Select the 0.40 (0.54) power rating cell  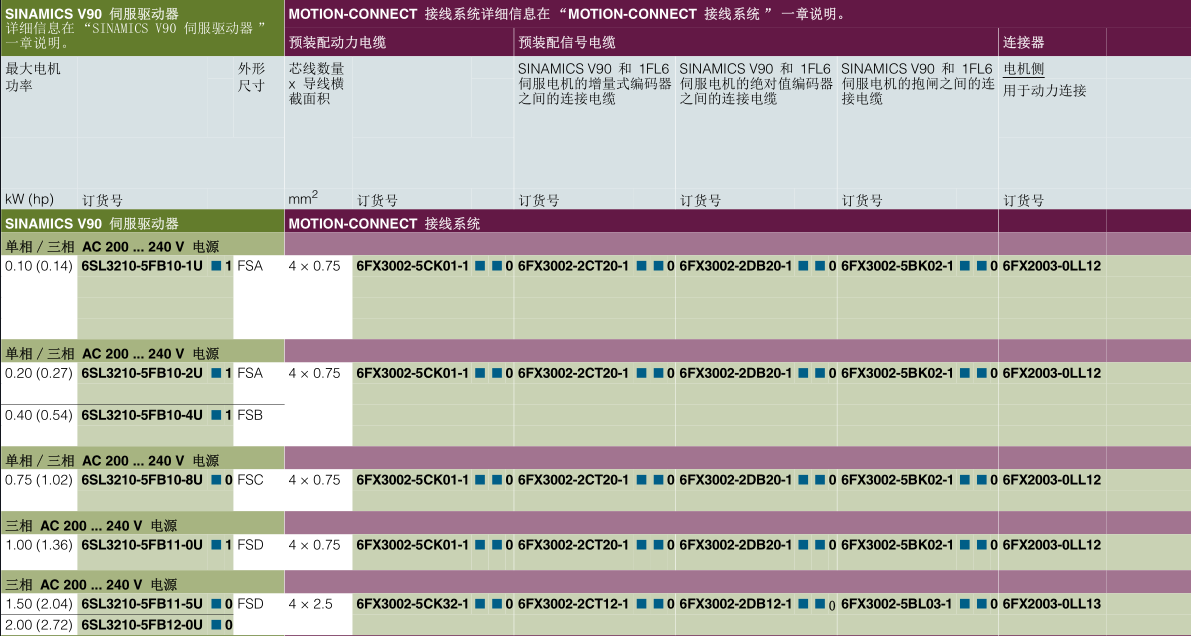pos(37,415)
